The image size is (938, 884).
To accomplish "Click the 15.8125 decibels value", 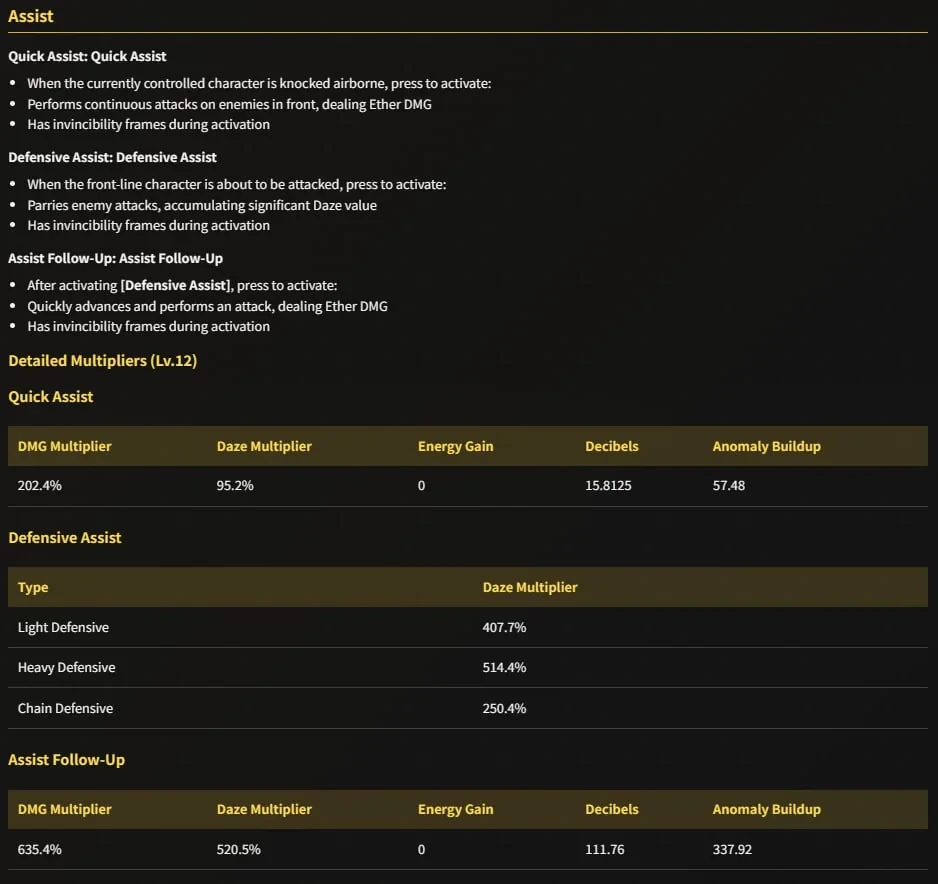I will point(608,486).
